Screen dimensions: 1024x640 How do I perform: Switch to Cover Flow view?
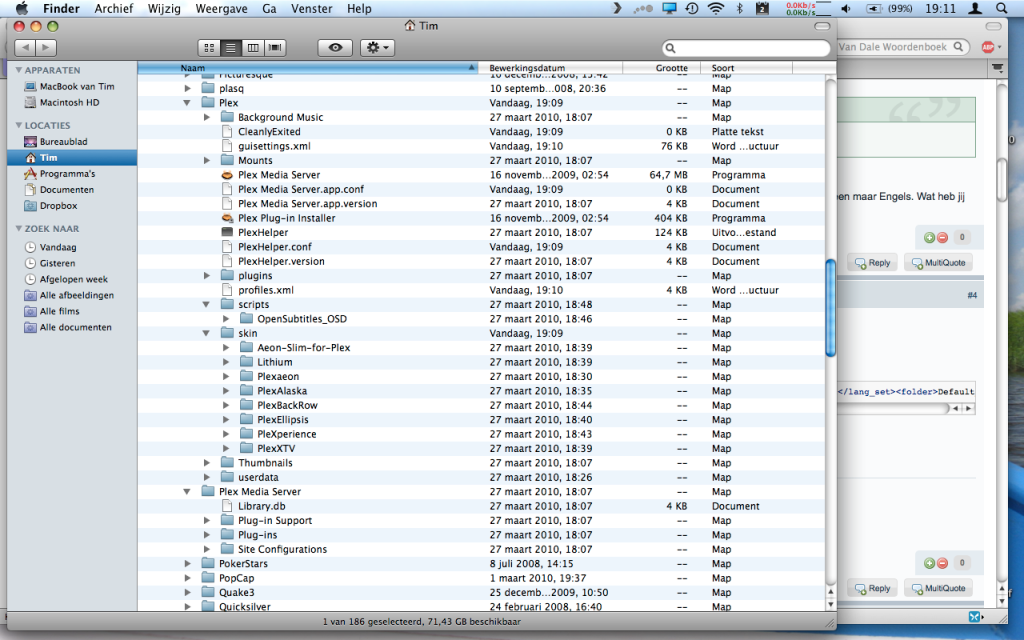click(275, 47)
